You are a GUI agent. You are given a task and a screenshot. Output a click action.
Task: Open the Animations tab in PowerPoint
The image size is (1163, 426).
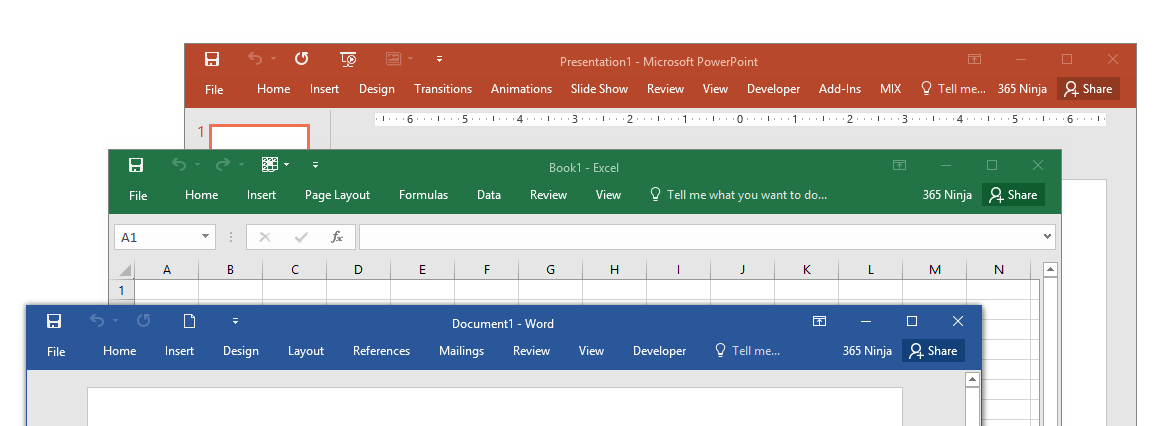pos(521,89)
